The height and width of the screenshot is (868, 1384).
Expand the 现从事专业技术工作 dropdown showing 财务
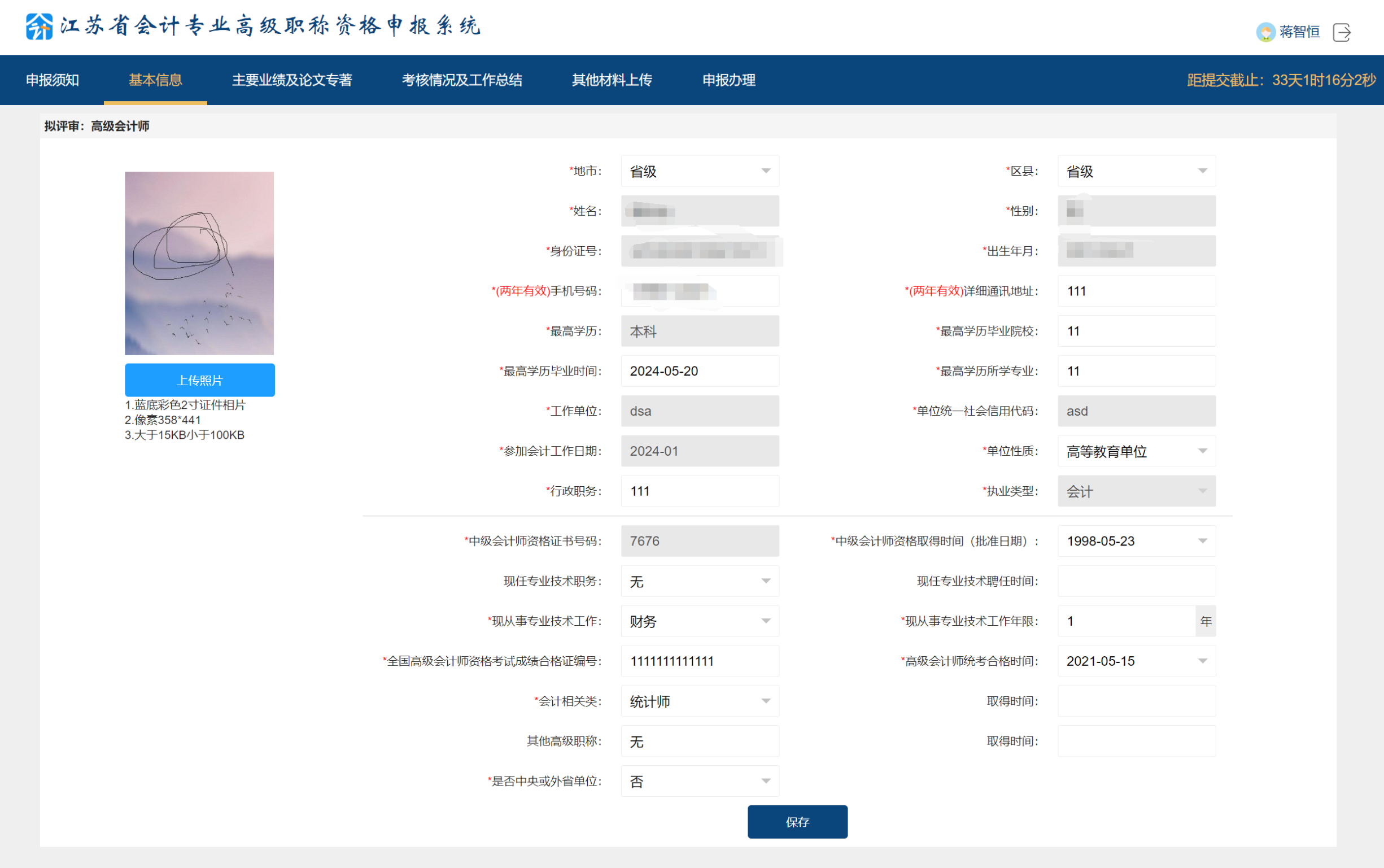tap(699, 621)
